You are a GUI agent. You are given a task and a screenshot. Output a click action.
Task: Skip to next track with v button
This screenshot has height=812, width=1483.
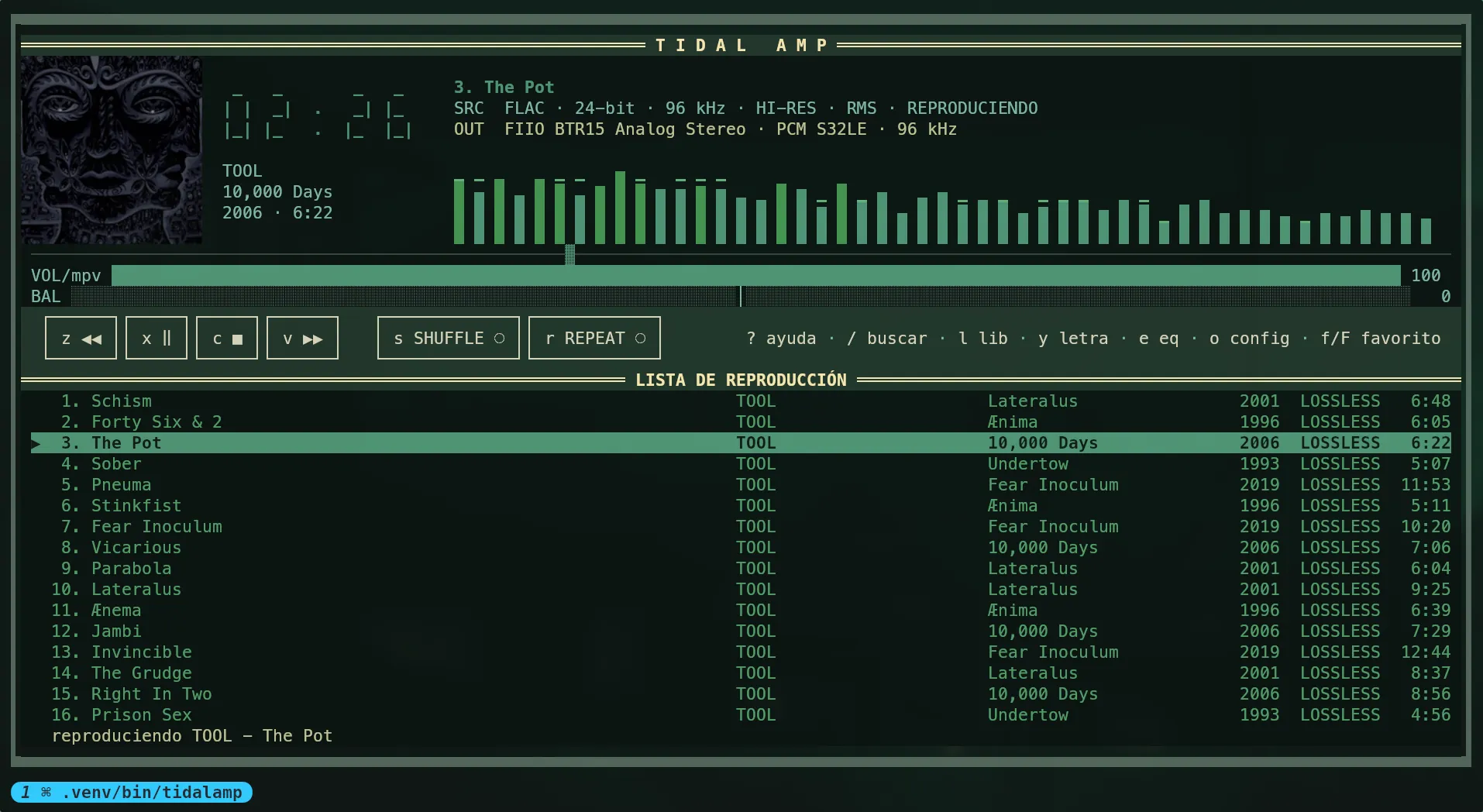(302, 338)
